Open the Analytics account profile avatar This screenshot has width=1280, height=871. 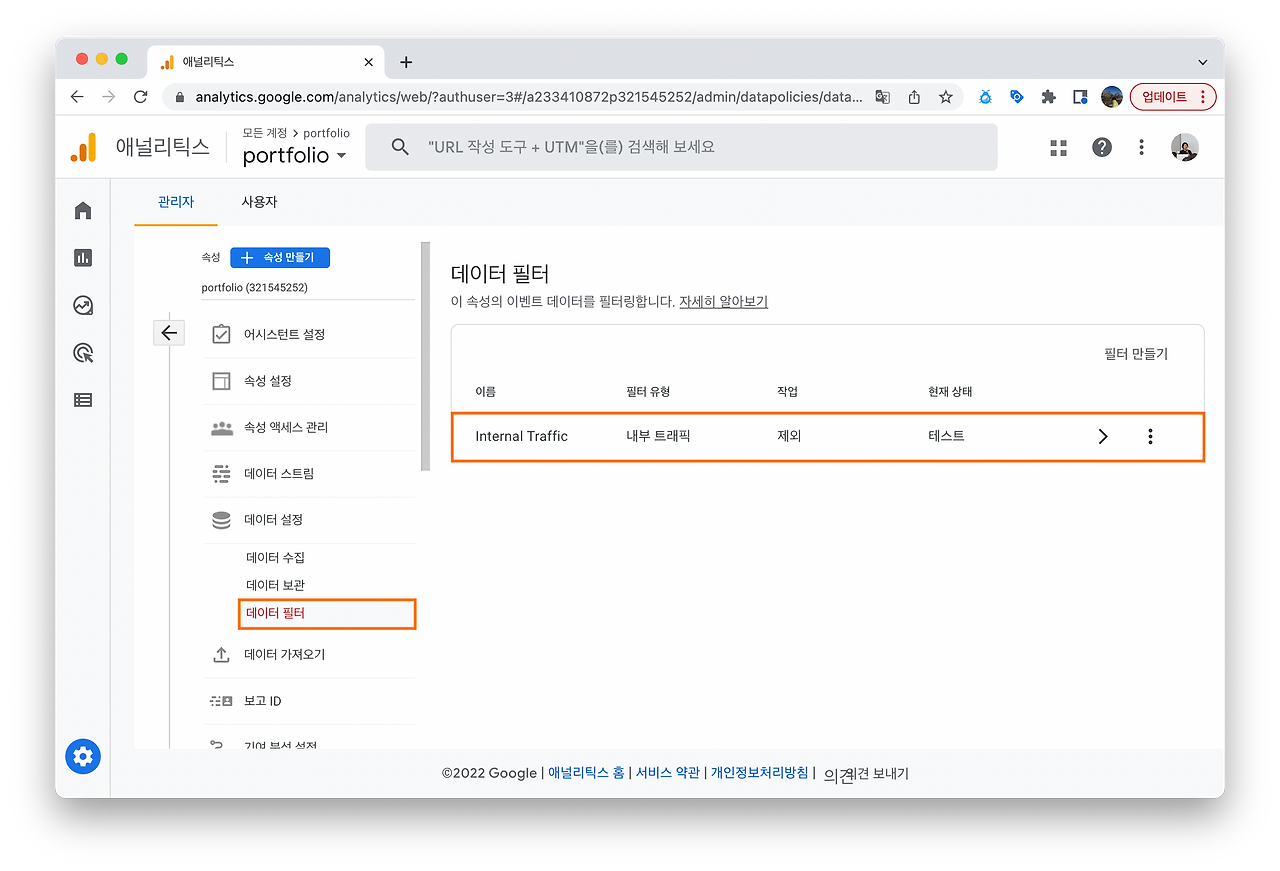(1184, 148)
